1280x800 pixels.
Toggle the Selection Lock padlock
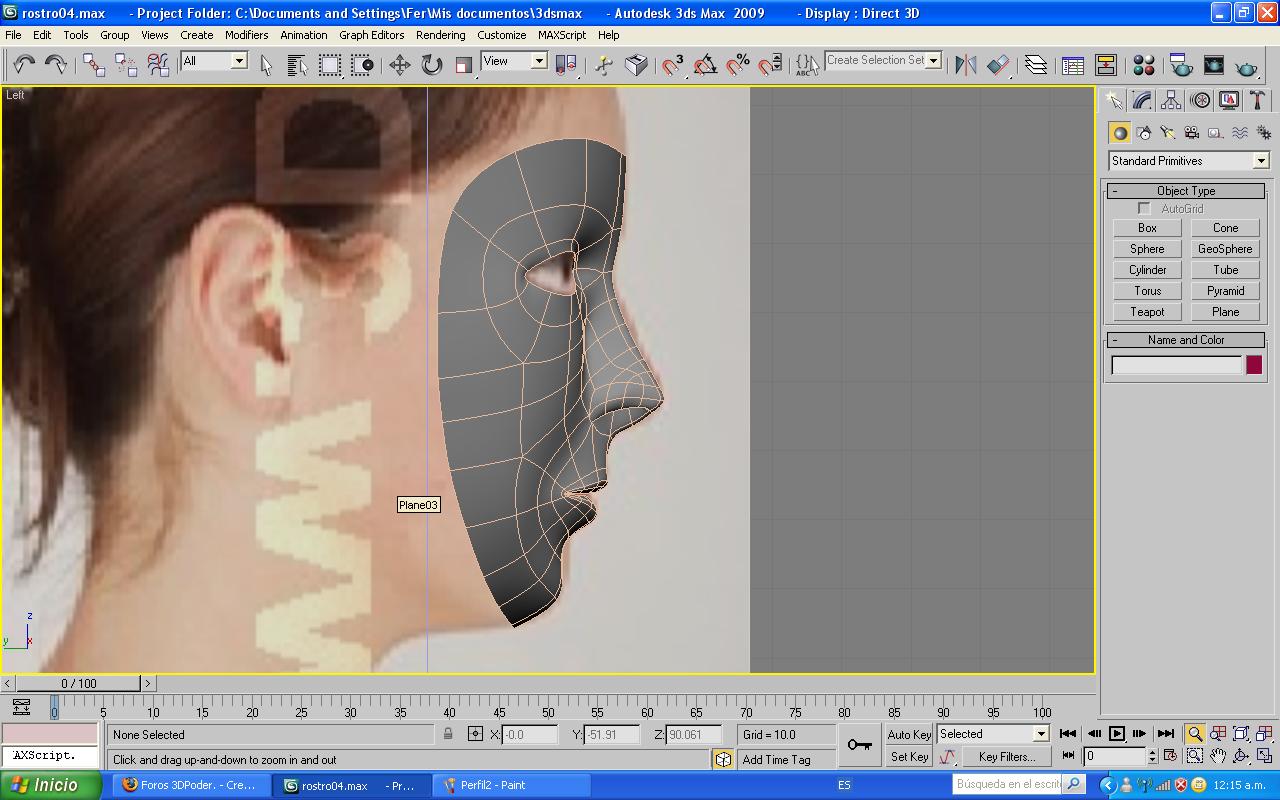pyautogui.click(x=448, y=734)
